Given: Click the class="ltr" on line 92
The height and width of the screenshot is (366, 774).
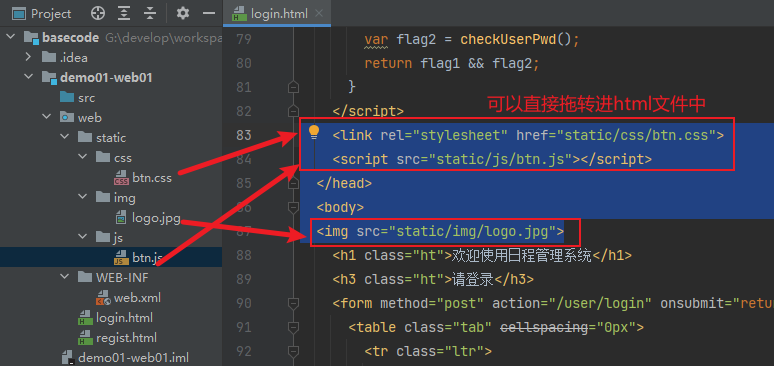Looking at the screenshot, I should pos(440,351).
